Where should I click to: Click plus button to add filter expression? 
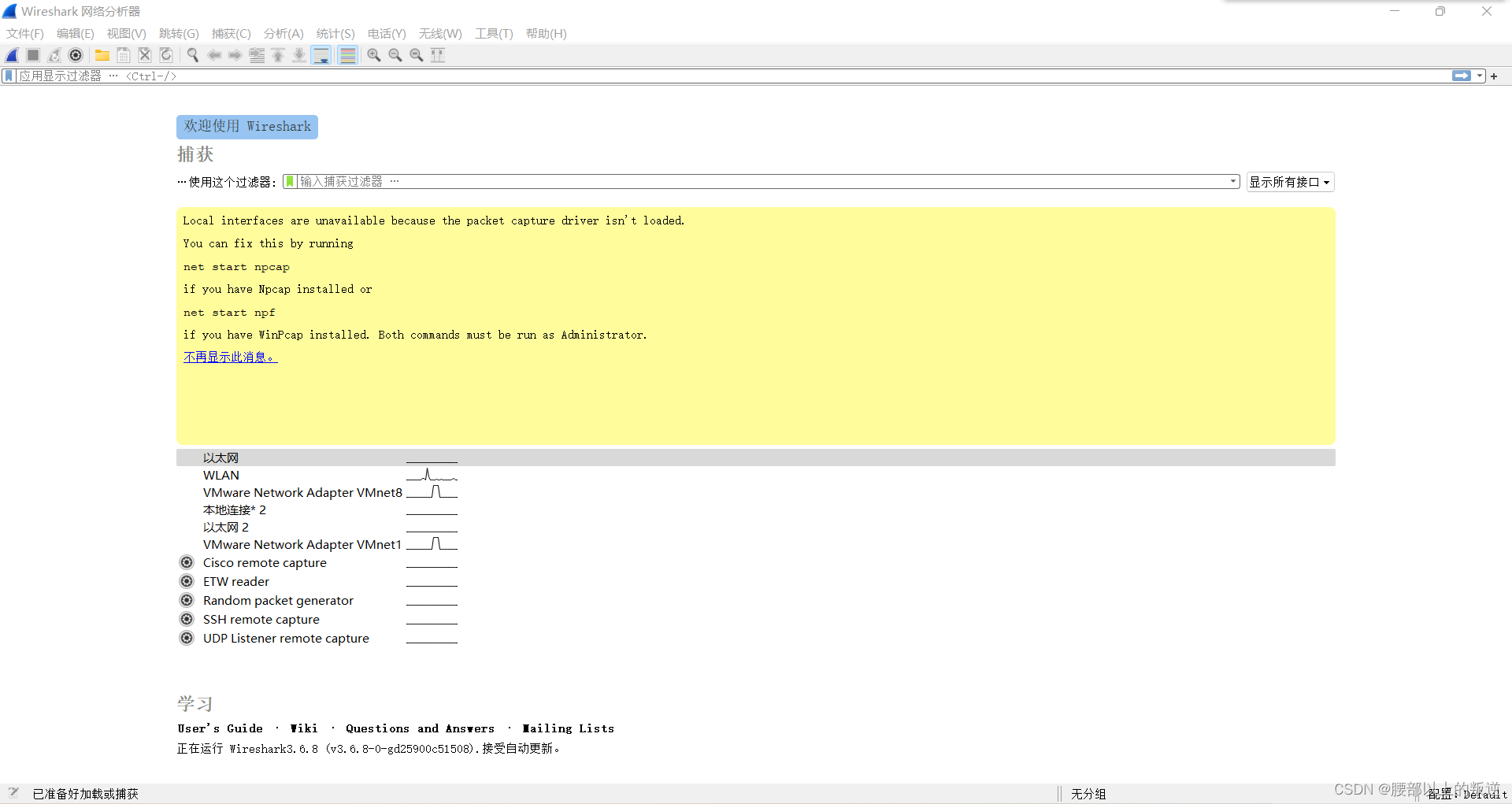[x=1494, y=76]
